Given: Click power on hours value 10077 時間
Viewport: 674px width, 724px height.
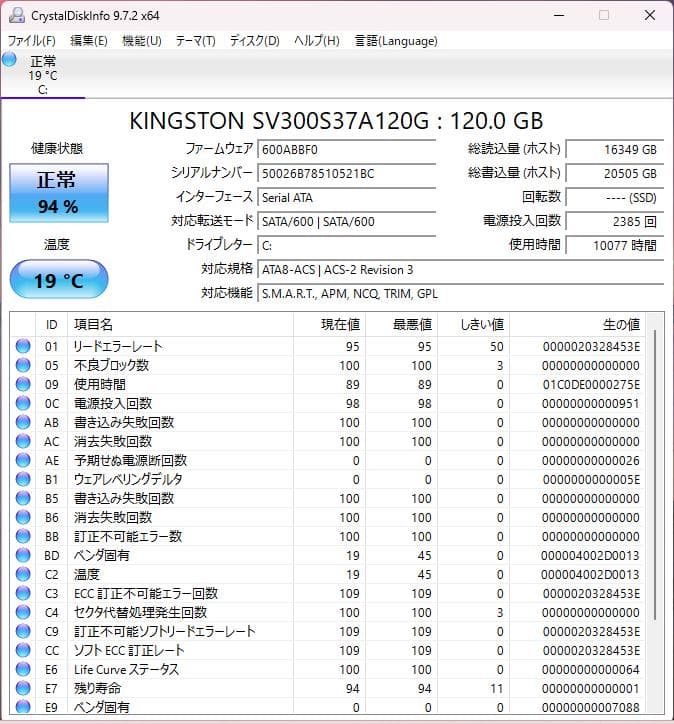Looking at the screenshot, I should (x=615, y=246).
